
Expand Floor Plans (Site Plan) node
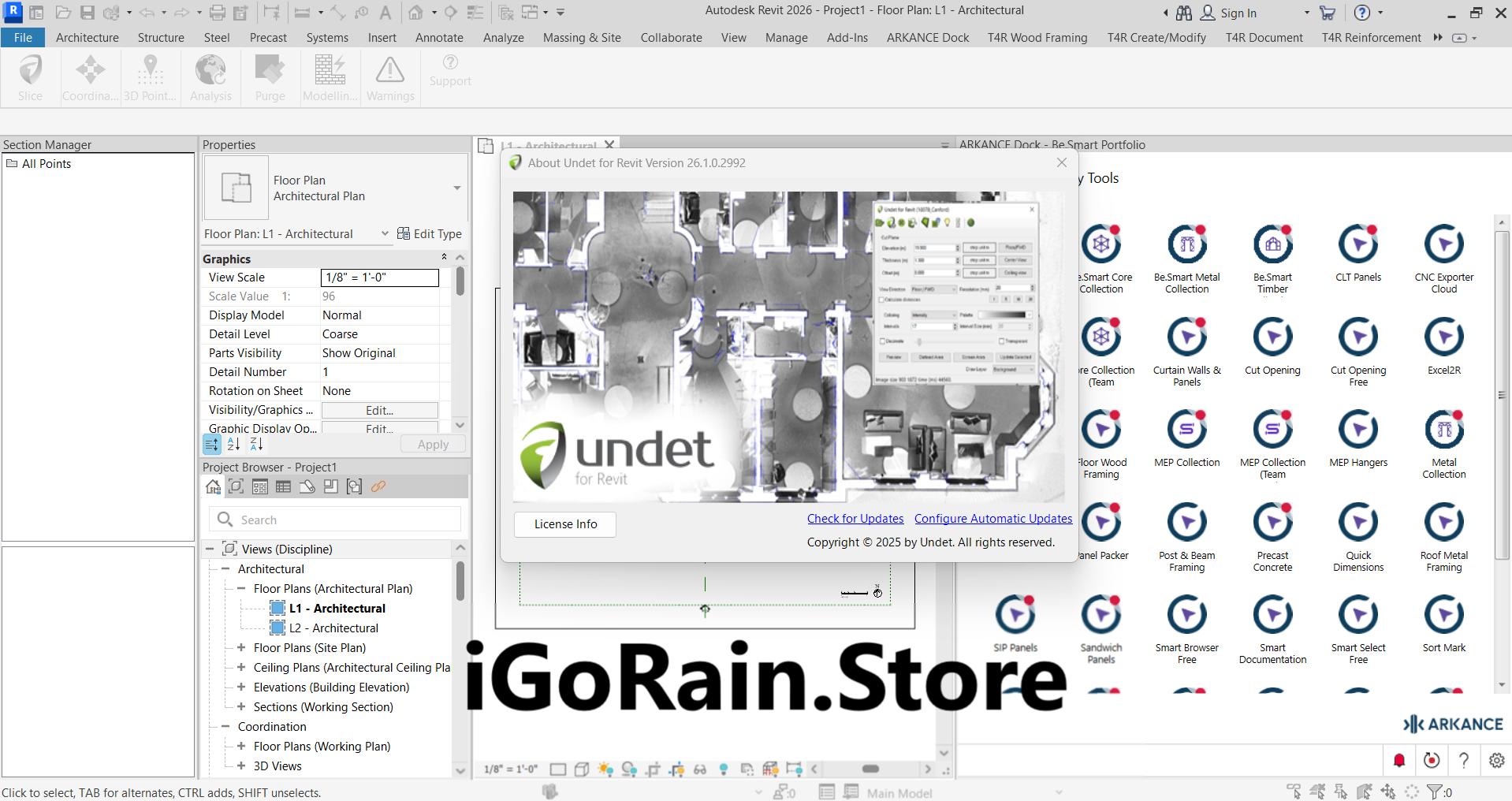coord(241,647)
